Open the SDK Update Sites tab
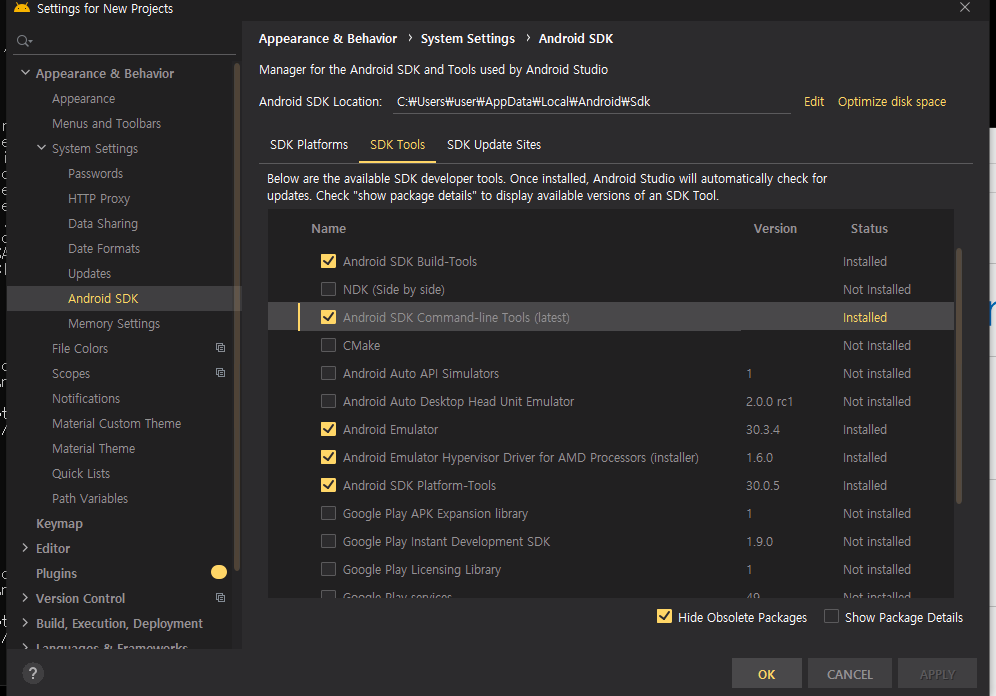 494,145
